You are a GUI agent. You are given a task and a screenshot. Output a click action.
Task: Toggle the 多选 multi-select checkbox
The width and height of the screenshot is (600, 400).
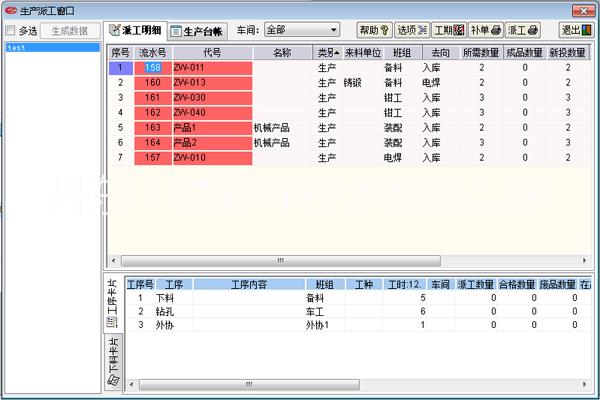[x=11, y=31]
